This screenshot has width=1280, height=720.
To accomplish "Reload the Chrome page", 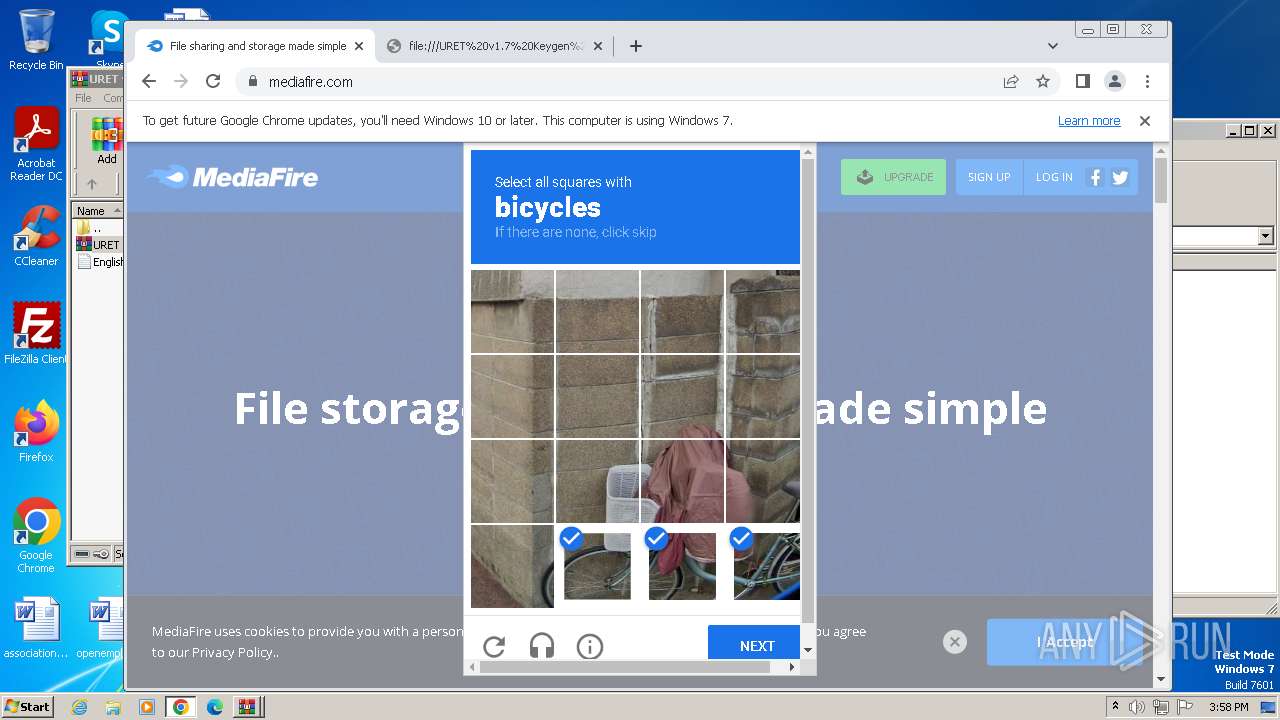I will [213, 81].
